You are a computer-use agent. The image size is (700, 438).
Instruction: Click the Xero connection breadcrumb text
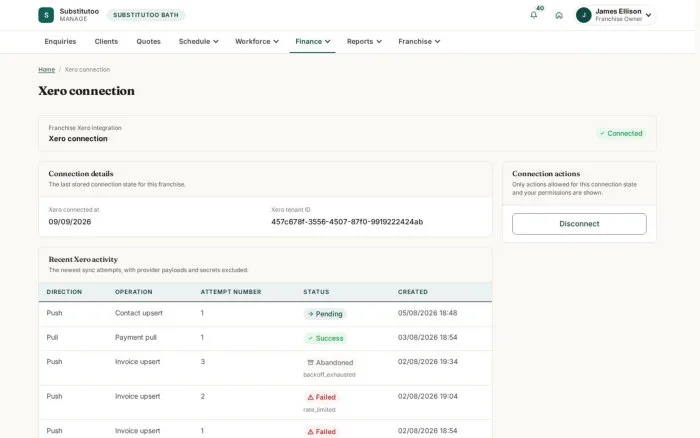pyautogui.click(x=87, y=70)
